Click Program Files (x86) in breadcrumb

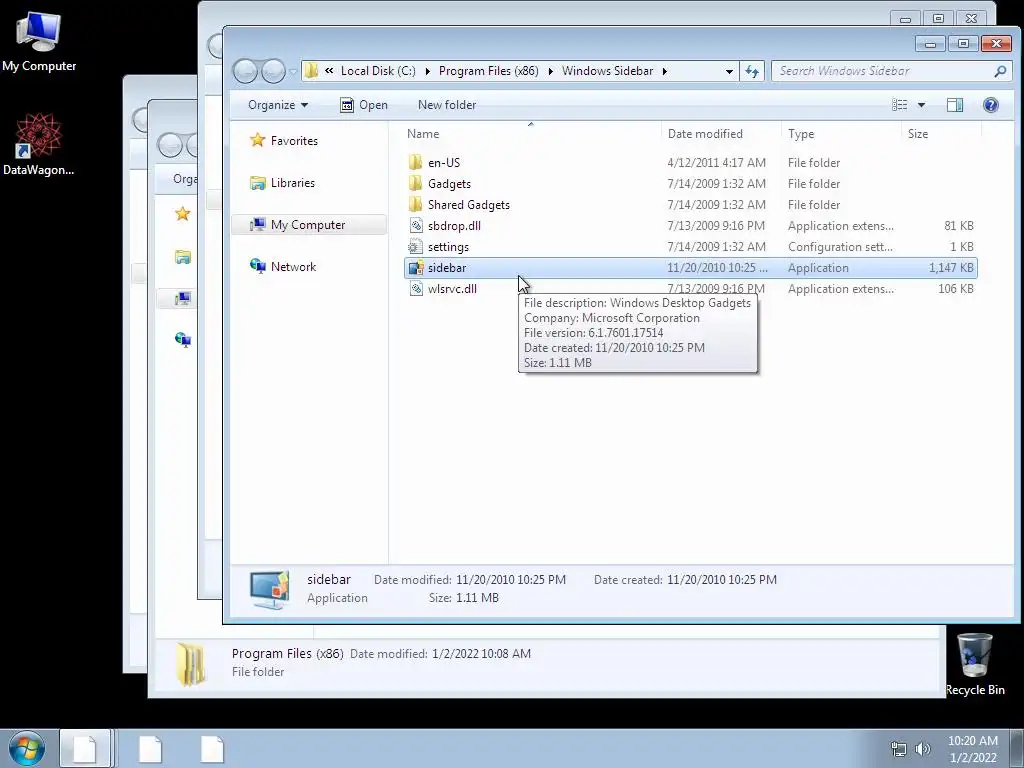488,71
